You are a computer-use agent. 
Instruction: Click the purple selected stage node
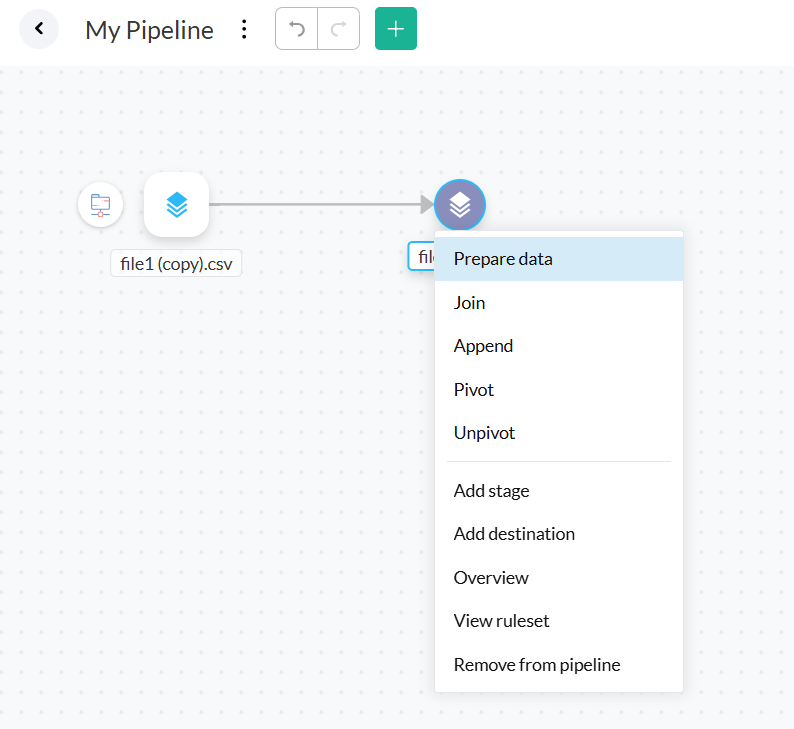tap(460, 205)
